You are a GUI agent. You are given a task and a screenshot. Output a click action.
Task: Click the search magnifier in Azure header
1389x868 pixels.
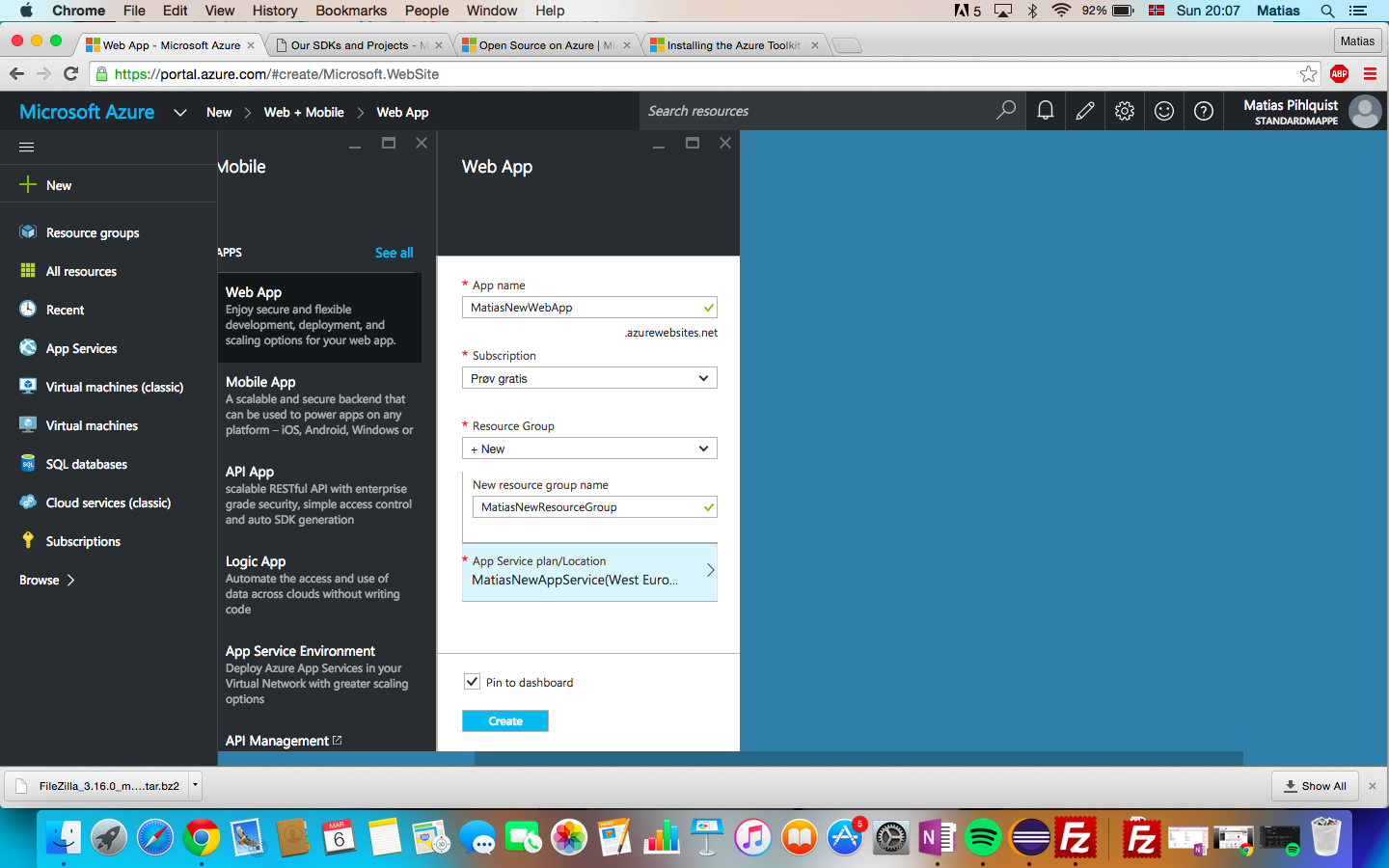pyautogui.click(x=1006, y=111)
